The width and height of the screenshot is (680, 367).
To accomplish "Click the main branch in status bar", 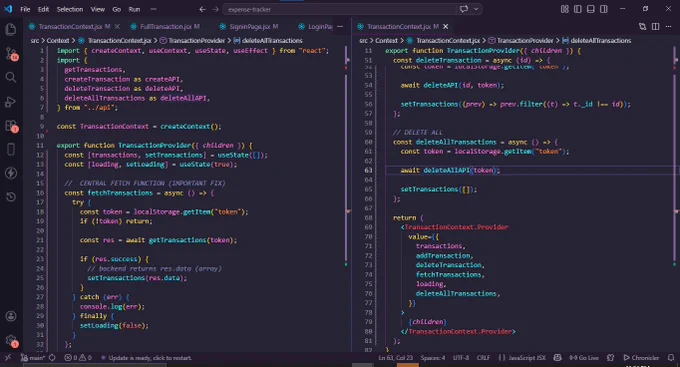I will (x=33, y=358).
